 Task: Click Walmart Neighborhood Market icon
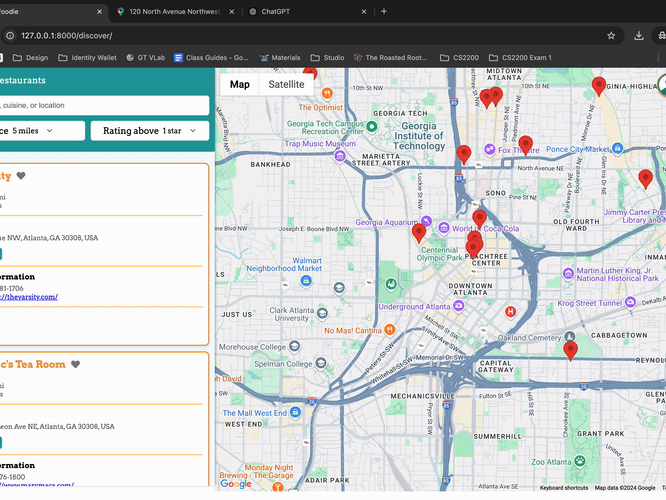306,280
